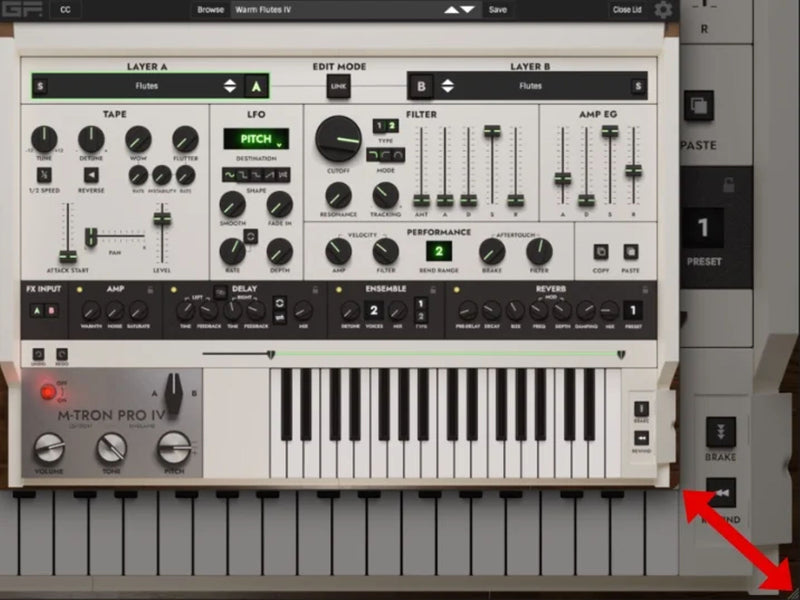800x600 pixels.
Task: Click the Bend Range value display
Action: coord(437,251)
